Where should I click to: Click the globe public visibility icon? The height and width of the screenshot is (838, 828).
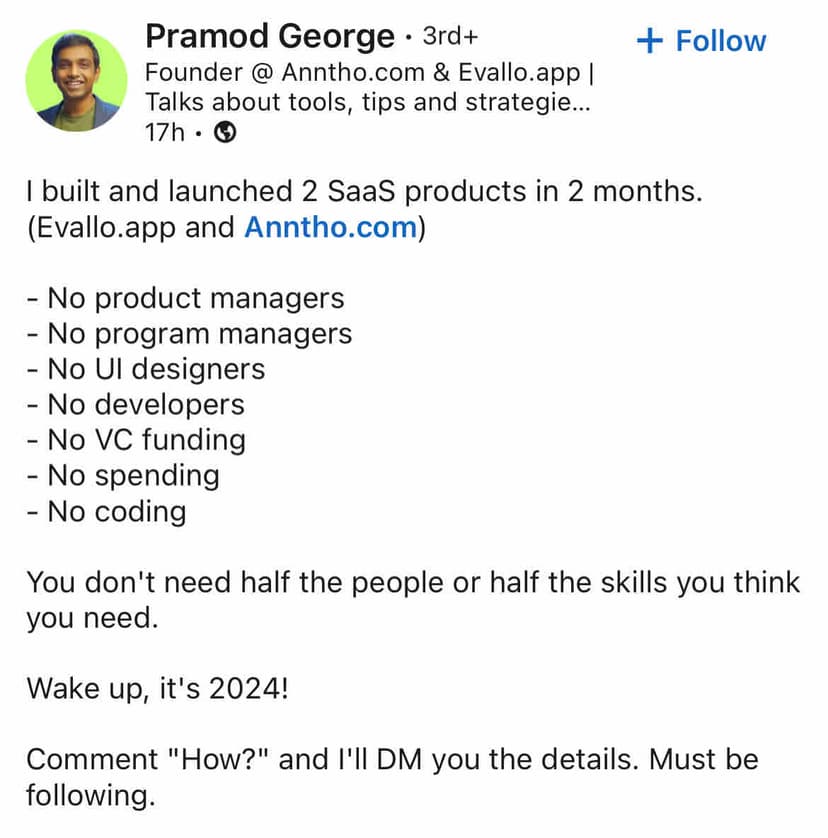pos(225,132)
